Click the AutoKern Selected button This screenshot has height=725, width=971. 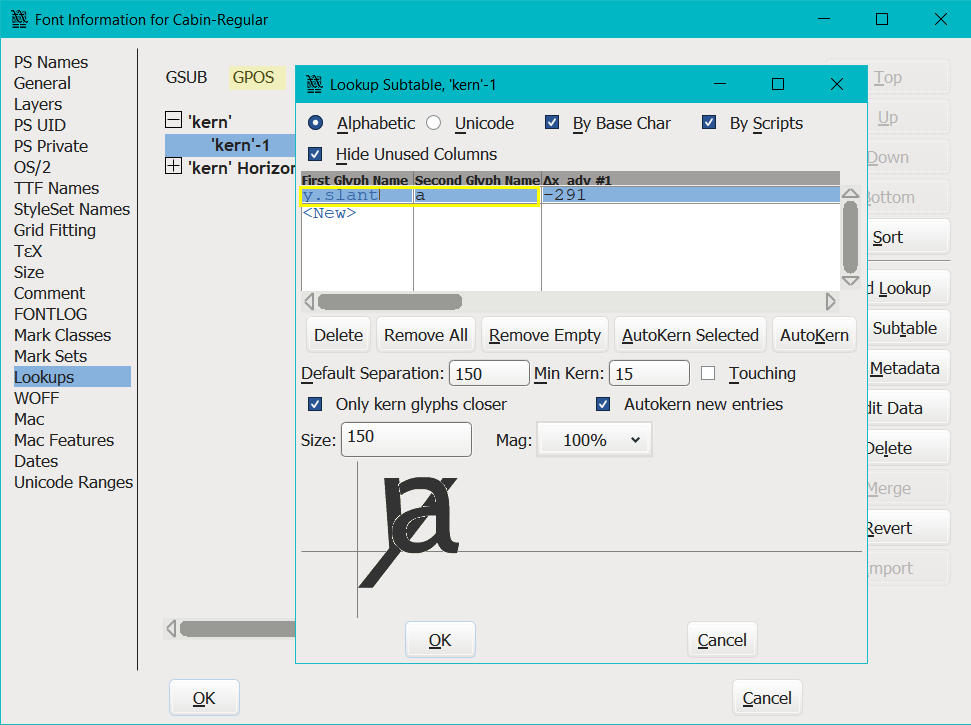pos(690,335)
